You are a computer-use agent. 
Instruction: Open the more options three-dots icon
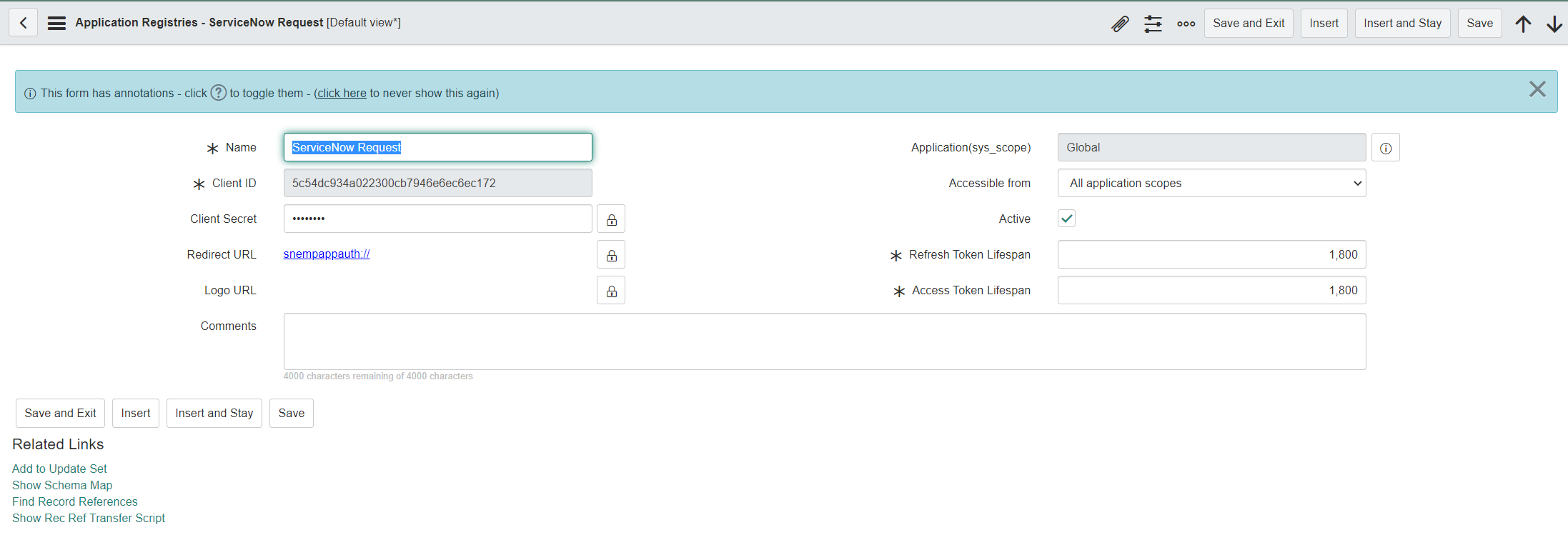pos(1186,24)
